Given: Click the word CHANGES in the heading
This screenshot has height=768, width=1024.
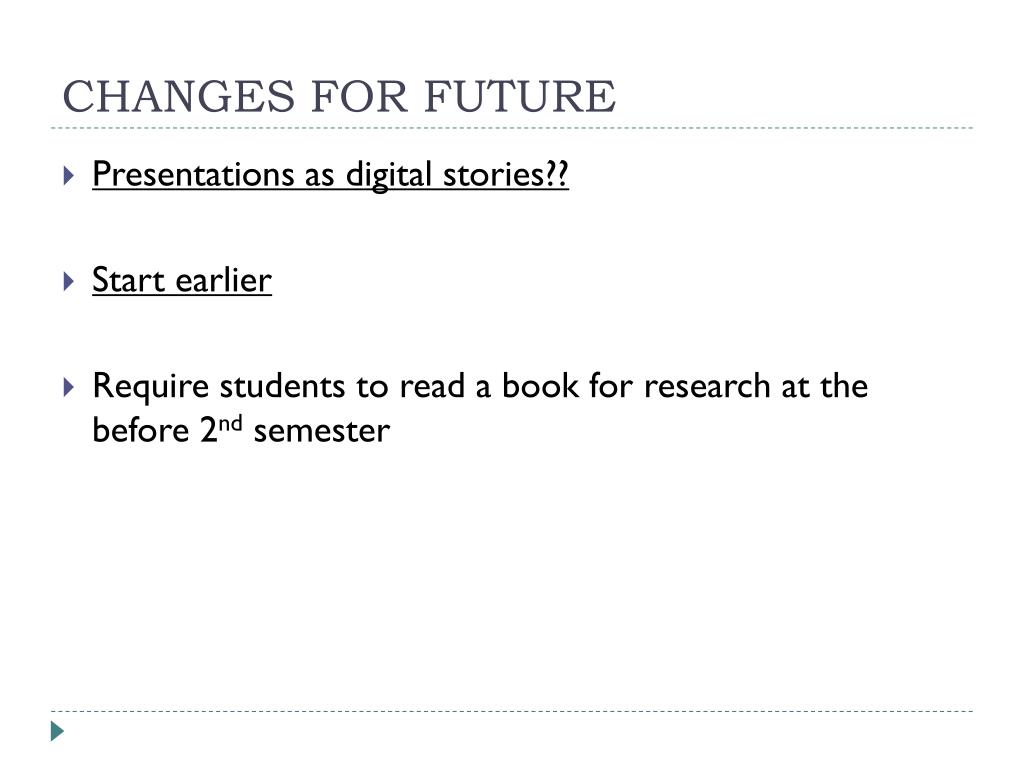Looking at the screenshot, I should (179, 96).
